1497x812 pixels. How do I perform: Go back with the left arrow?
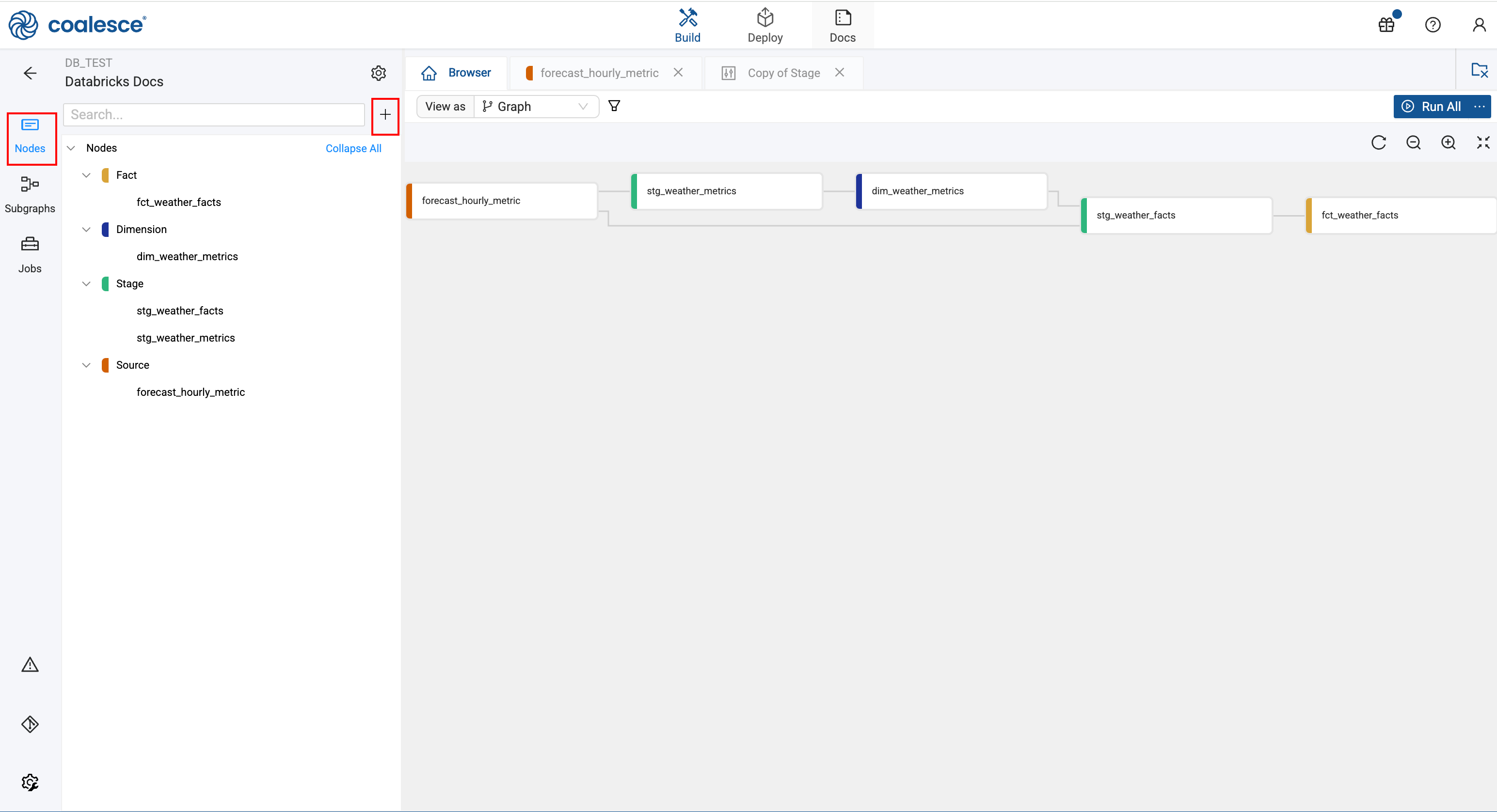[x=30, y=73]
